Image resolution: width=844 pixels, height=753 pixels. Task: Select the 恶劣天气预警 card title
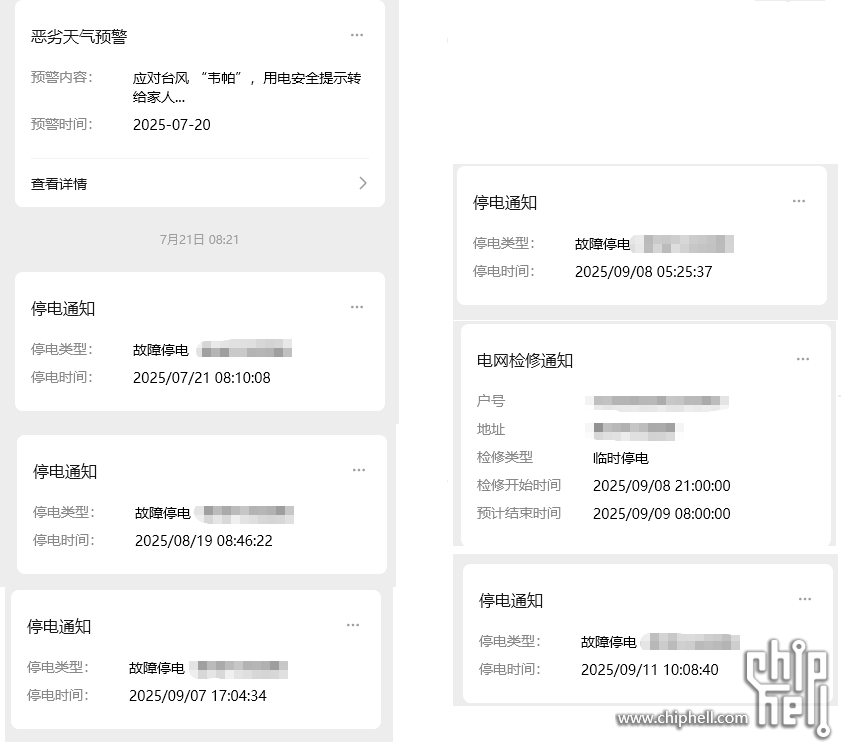point(79,37)
